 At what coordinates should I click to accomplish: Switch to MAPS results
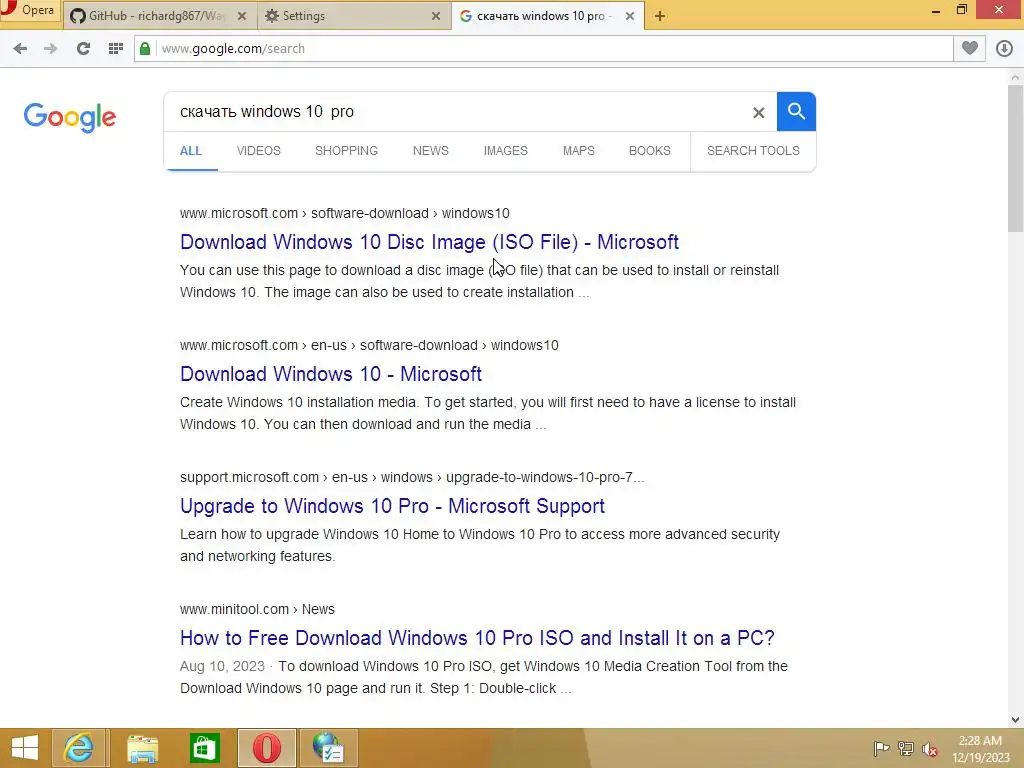[579, 151]
